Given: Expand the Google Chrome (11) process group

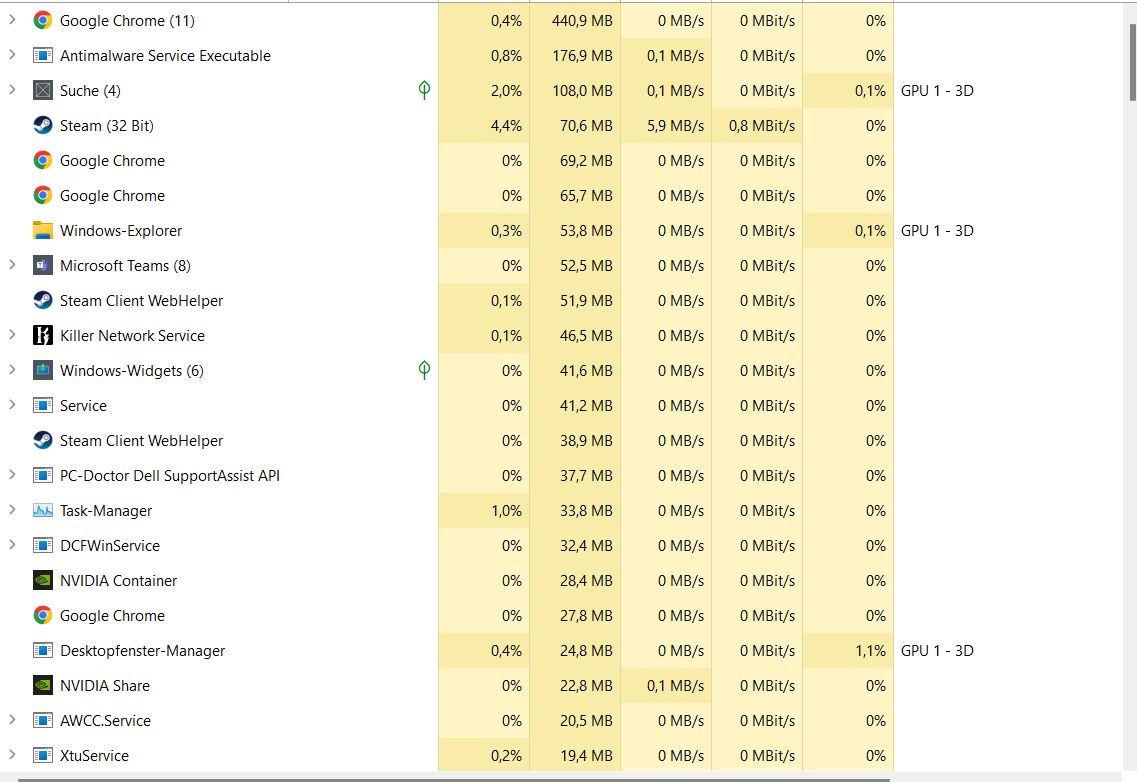Looking at the screenshot, I should point(12,20).
